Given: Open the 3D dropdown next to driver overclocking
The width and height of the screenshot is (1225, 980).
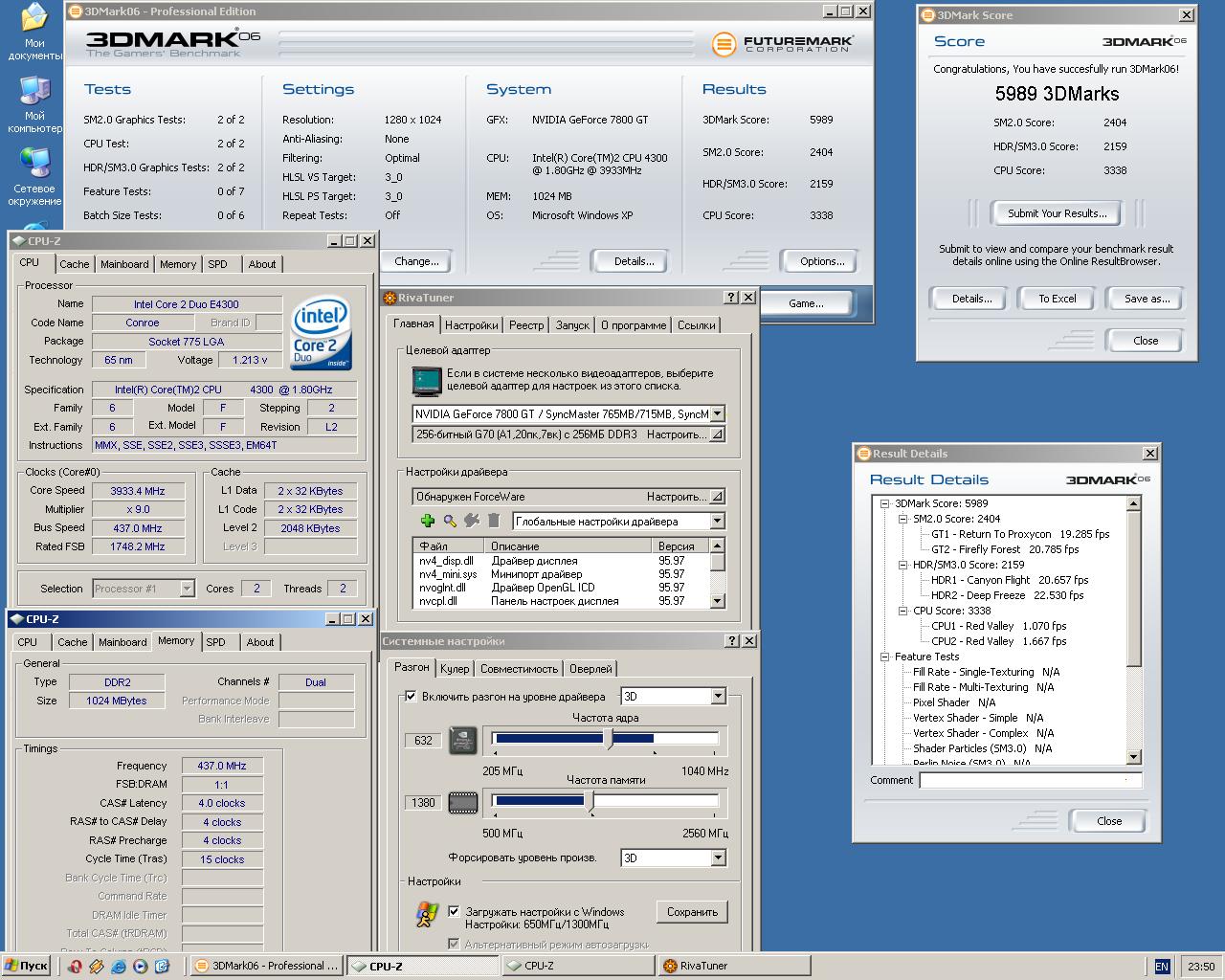Looking at the screenshot, I should coord(718,697).
